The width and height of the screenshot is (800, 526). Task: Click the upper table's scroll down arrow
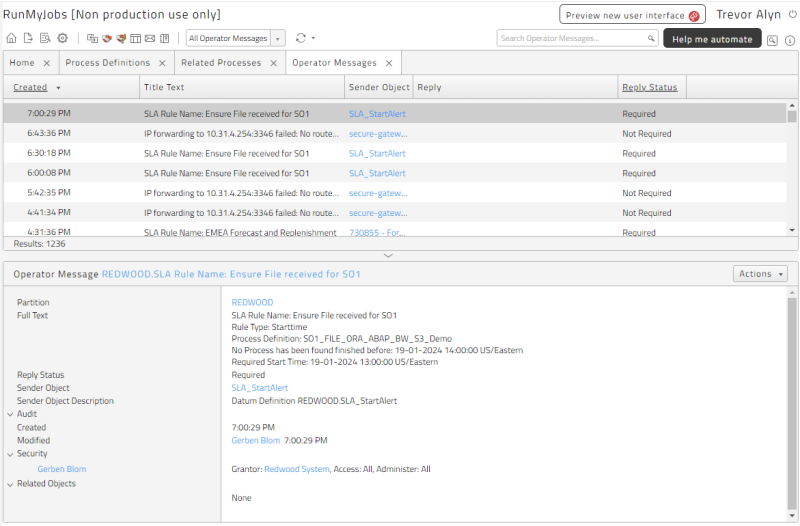coord(792,231)
